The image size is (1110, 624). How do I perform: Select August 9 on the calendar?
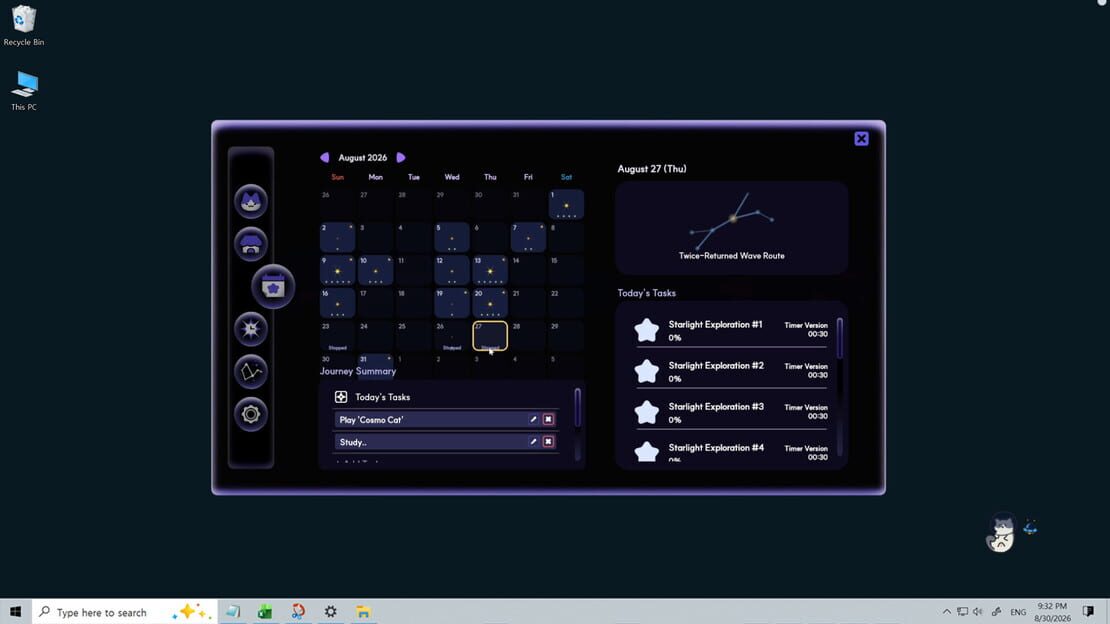(x=337, y=270)
